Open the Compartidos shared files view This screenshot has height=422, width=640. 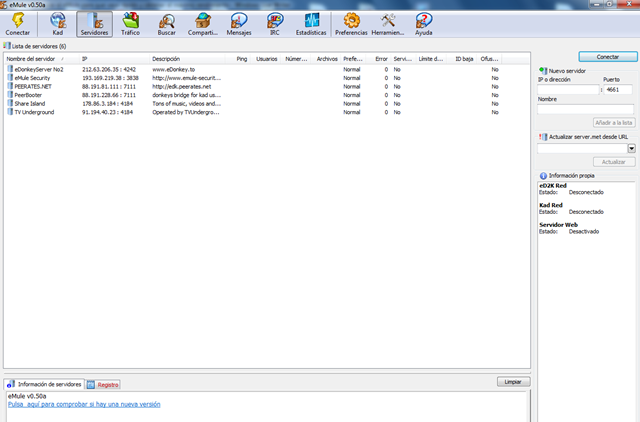click(x=202, y=24)
